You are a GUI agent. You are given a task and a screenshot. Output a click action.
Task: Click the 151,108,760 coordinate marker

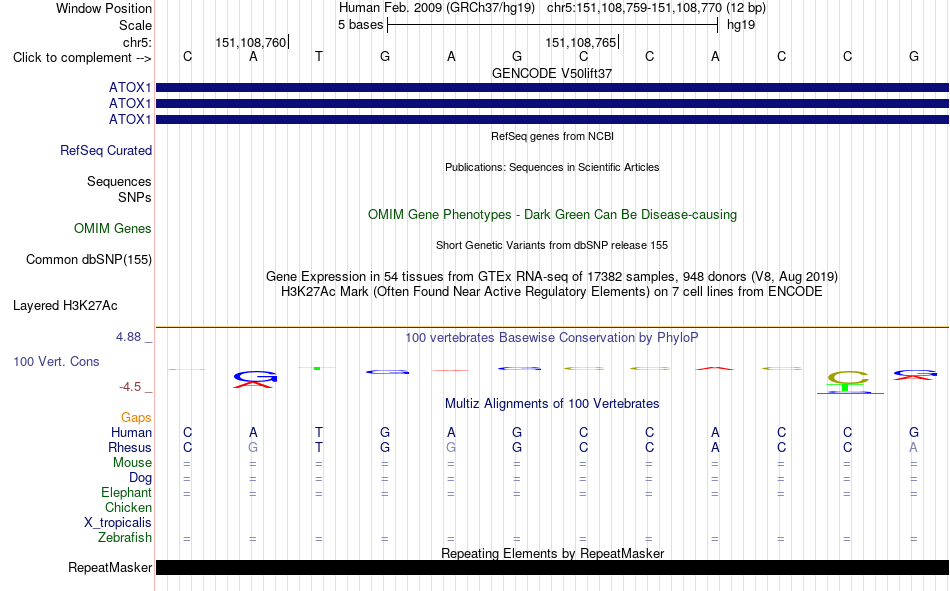[x=251, y=42]
